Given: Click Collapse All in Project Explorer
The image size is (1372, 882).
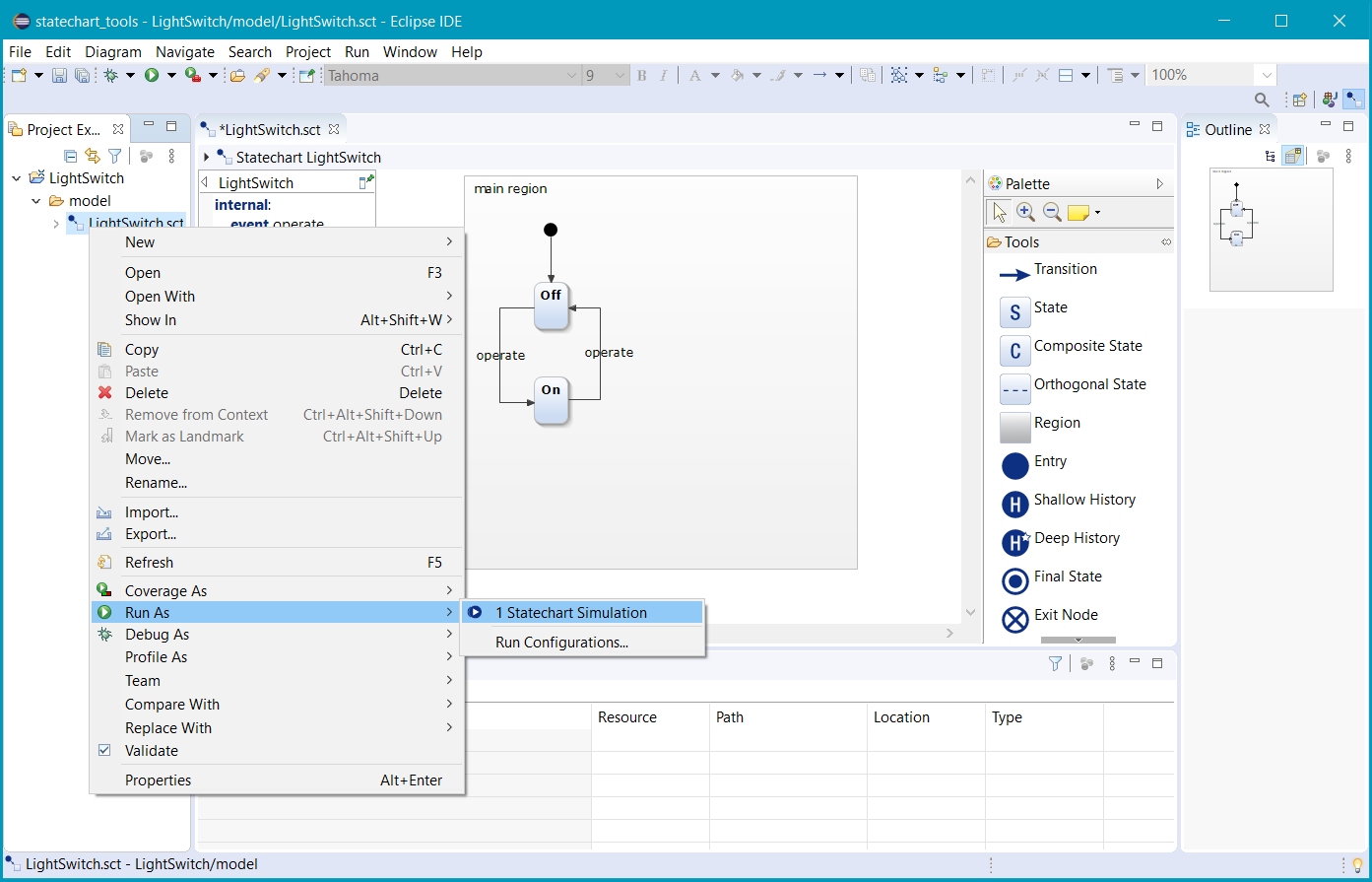Looking at the screenshot, I should pyautogui.click(x=71, y=156).
